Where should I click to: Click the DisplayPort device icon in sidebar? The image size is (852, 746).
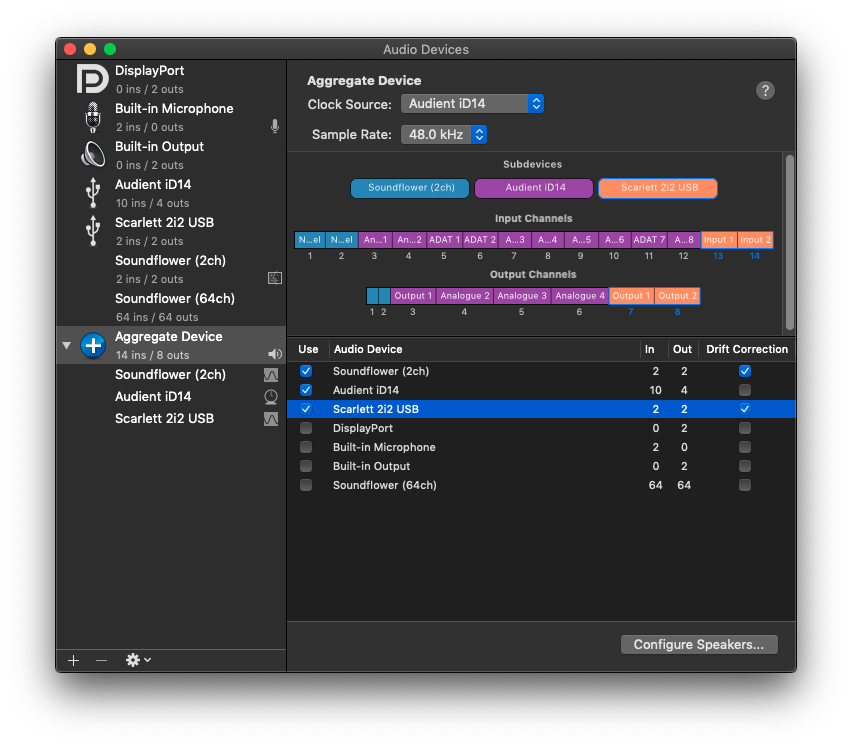click(x=92, y=79)
